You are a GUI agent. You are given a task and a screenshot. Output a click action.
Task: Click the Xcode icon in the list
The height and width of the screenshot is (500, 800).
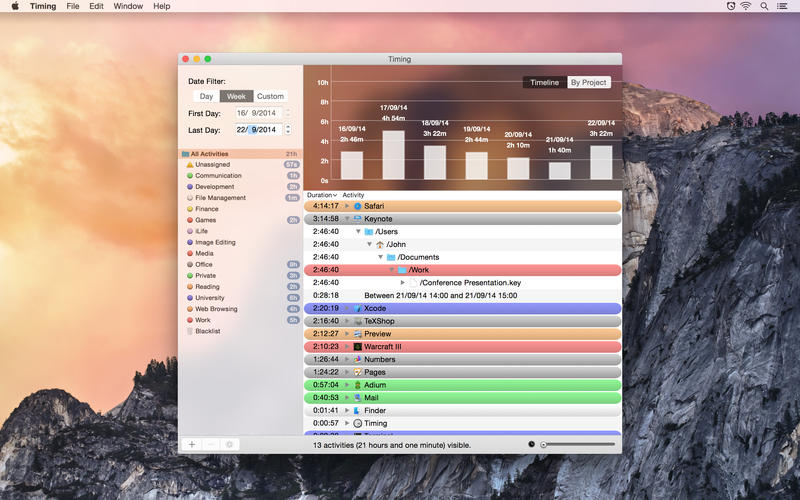click(358, 308)
